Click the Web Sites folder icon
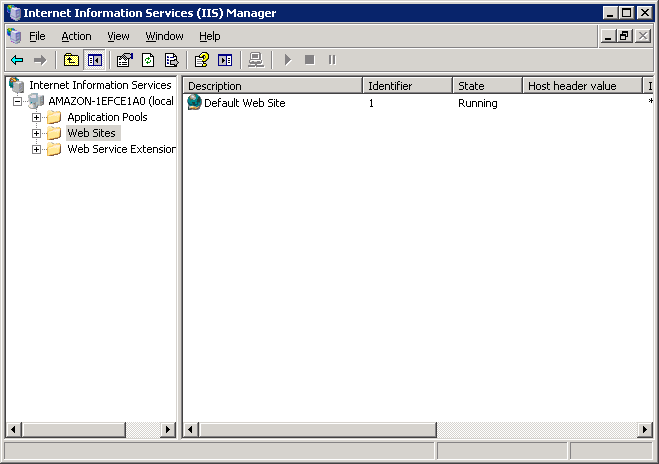 54,133
